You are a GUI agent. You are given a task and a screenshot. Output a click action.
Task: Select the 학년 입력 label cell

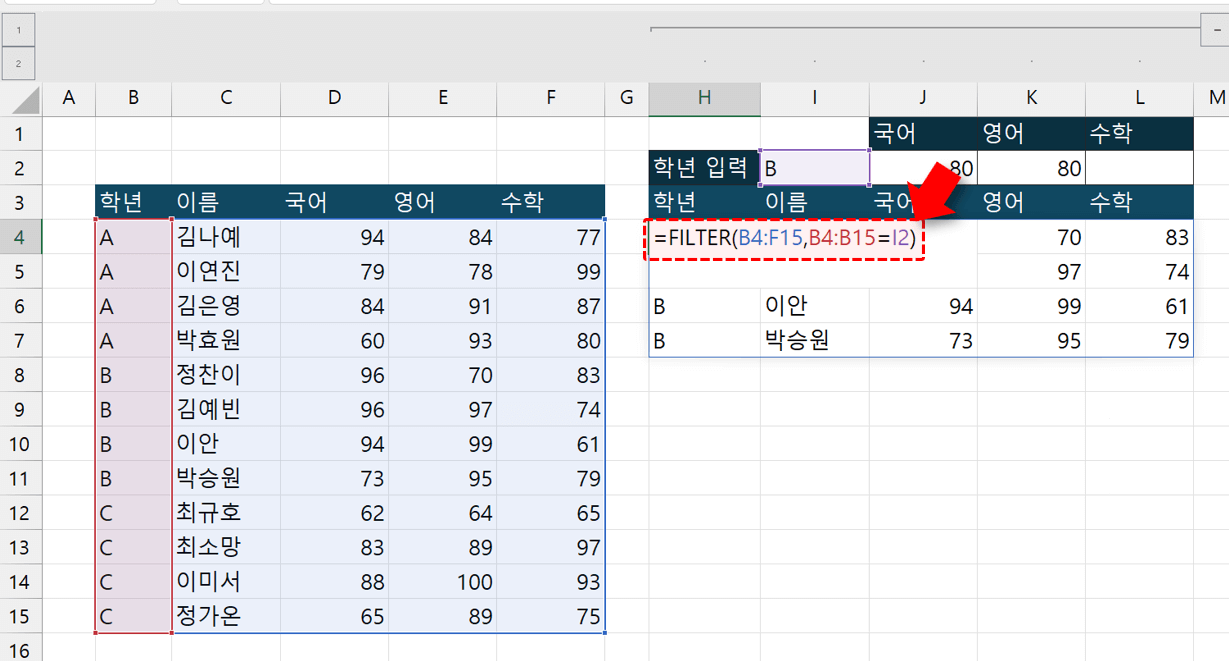[x=704, y=168]
